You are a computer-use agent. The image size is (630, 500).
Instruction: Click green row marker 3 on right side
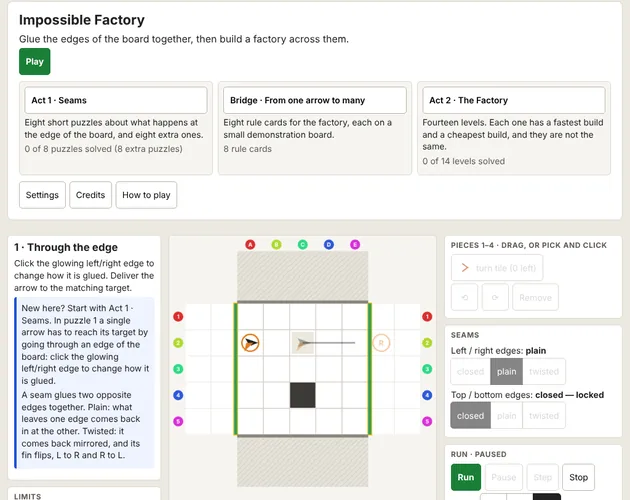click(427, 369)
